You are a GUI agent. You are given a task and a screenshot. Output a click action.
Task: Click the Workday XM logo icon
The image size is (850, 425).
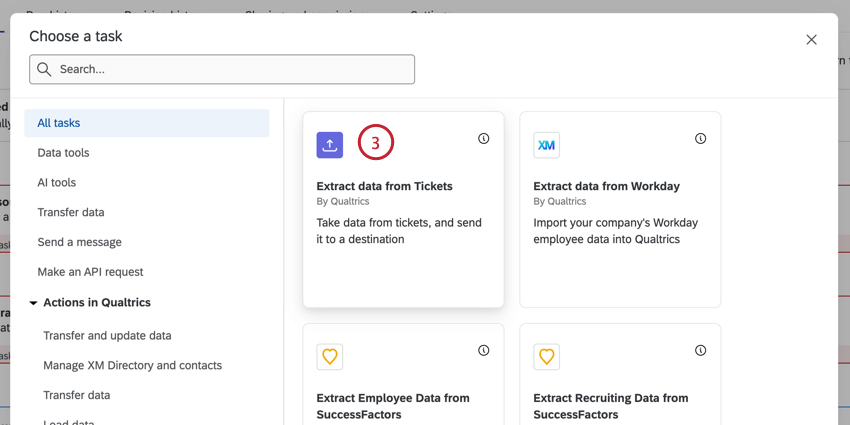pos(546,145)
